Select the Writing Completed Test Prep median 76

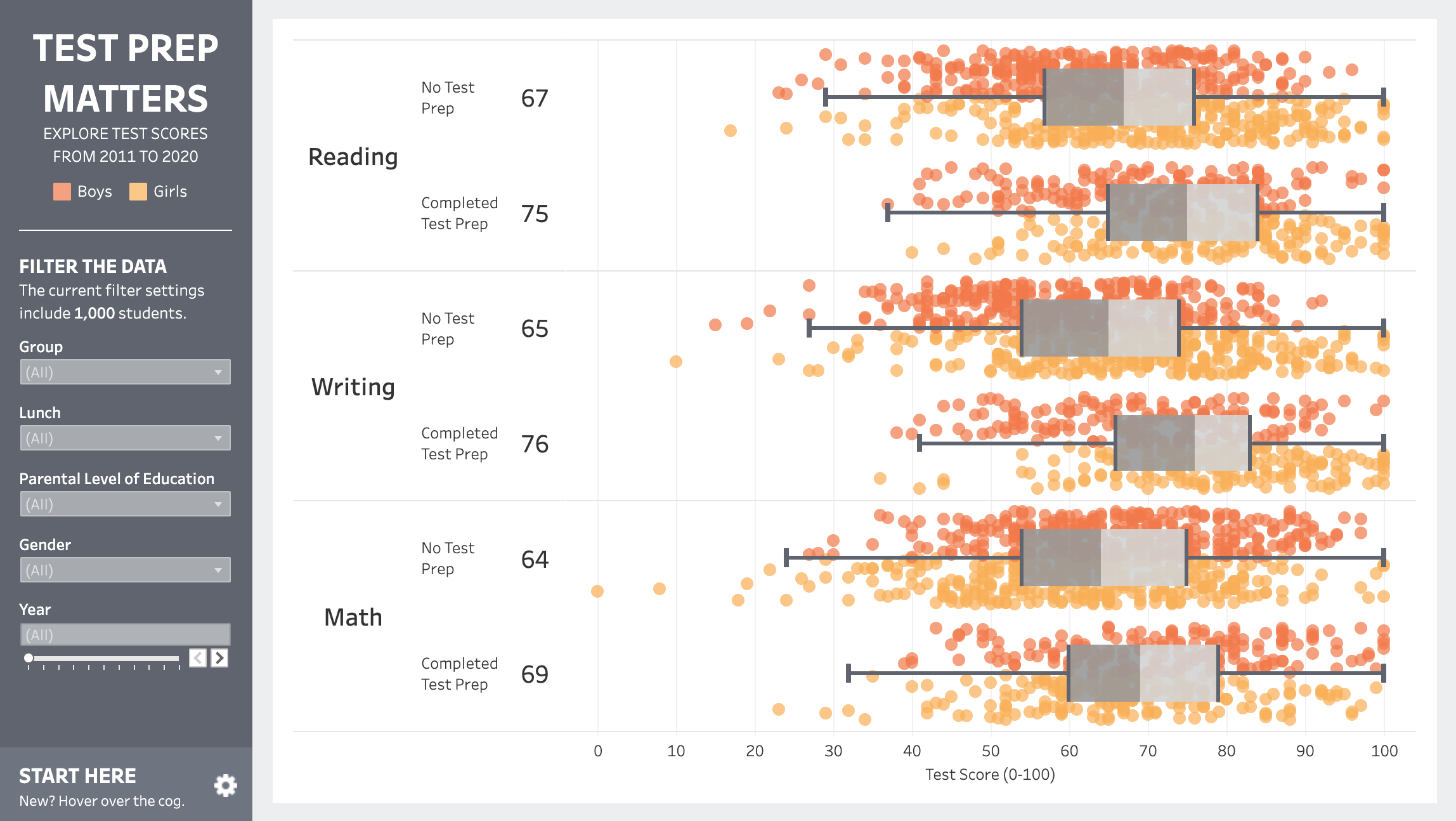click(x=535, y=444)
